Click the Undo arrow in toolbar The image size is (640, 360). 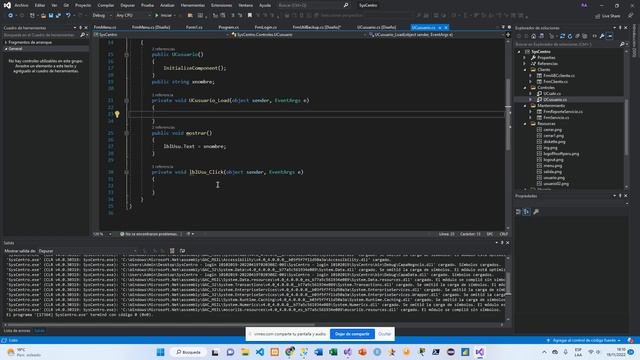coord(68,16)
